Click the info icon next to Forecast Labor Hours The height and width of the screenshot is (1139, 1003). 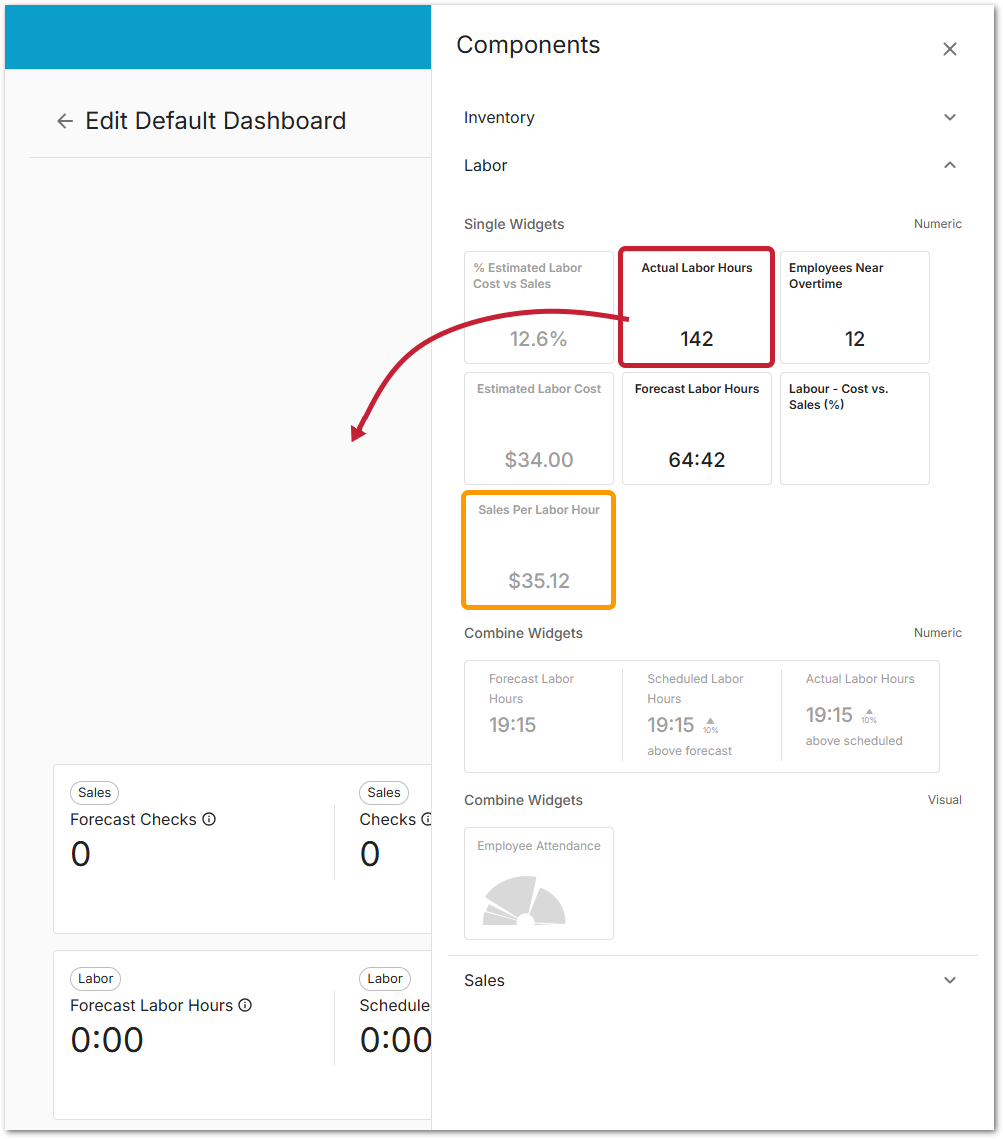click(245, 1005)
